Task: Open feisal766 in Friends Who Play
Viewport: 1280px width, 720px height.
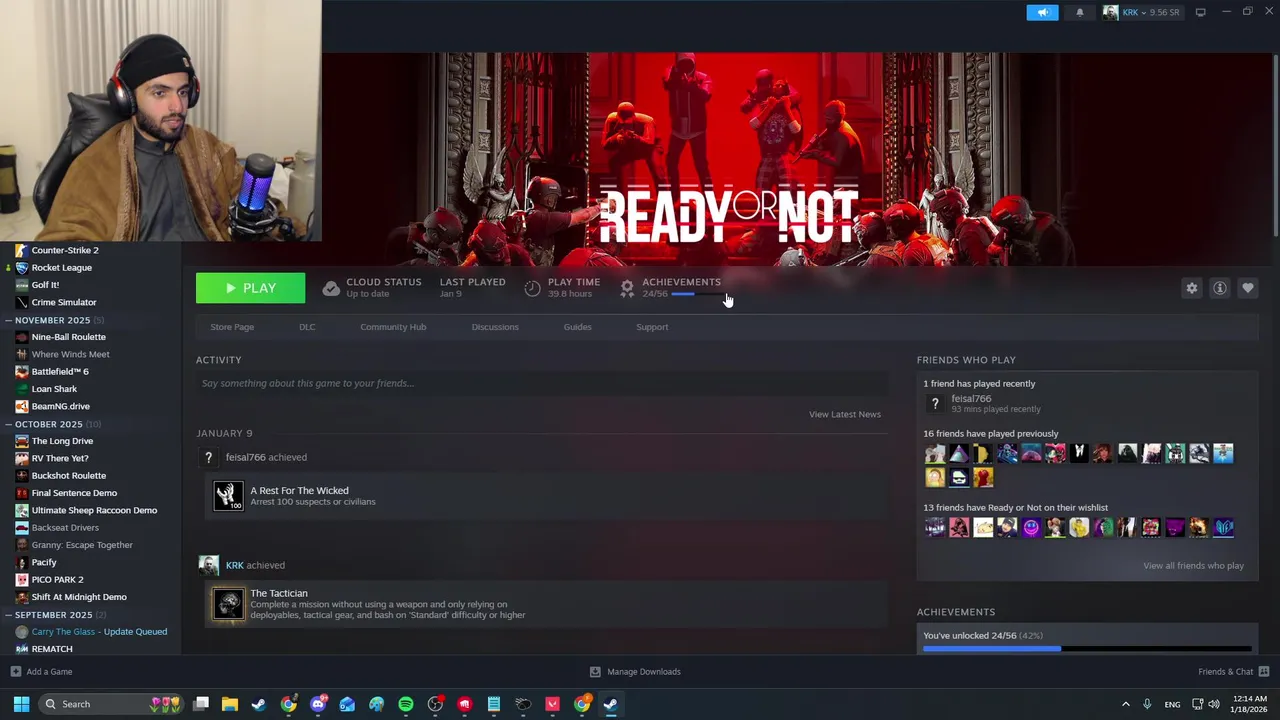Action: (x=971, y=398)
